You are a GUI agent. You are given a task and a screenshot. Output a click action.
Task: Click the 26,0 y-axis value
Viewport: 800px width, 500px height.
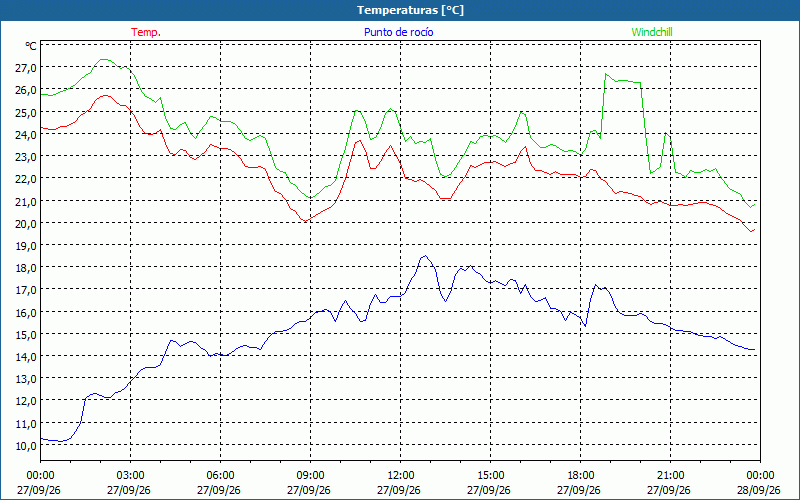[26, 90]
